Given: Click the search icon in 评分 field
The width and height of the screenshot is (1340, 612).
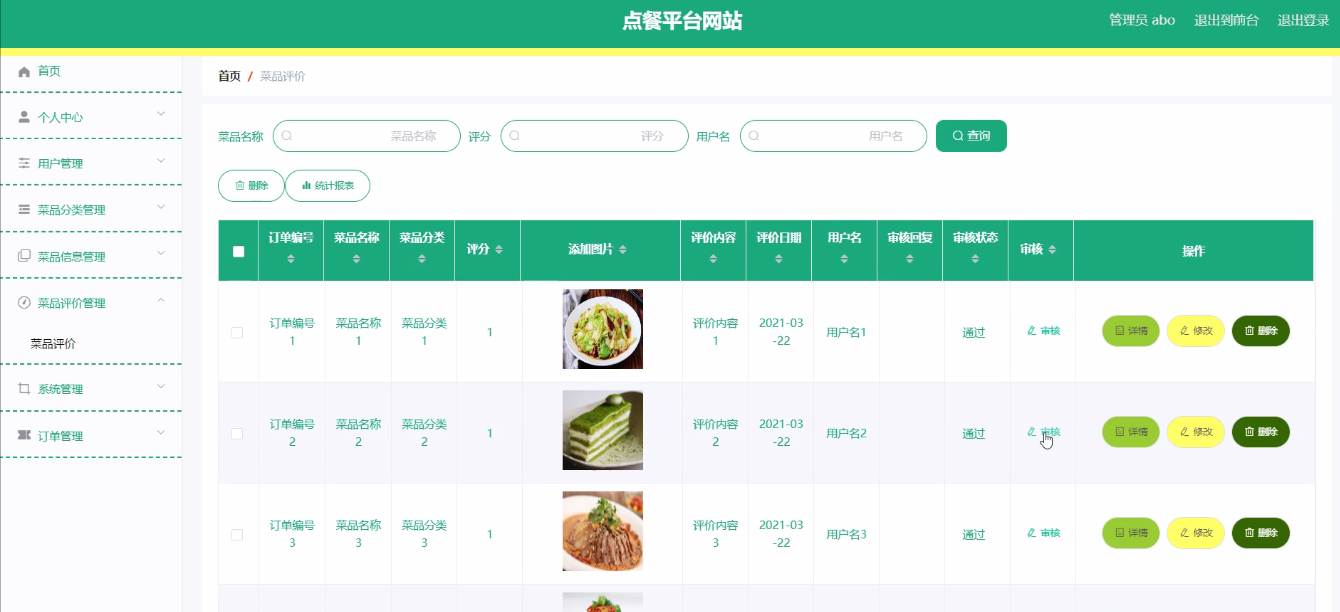Looking at the screenshot, I should [515, 136].
